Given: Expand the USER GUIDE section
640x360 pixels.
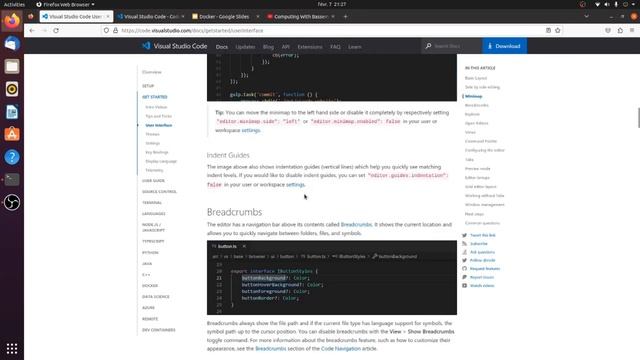Looking at the screenshot, I should (153, 181).
